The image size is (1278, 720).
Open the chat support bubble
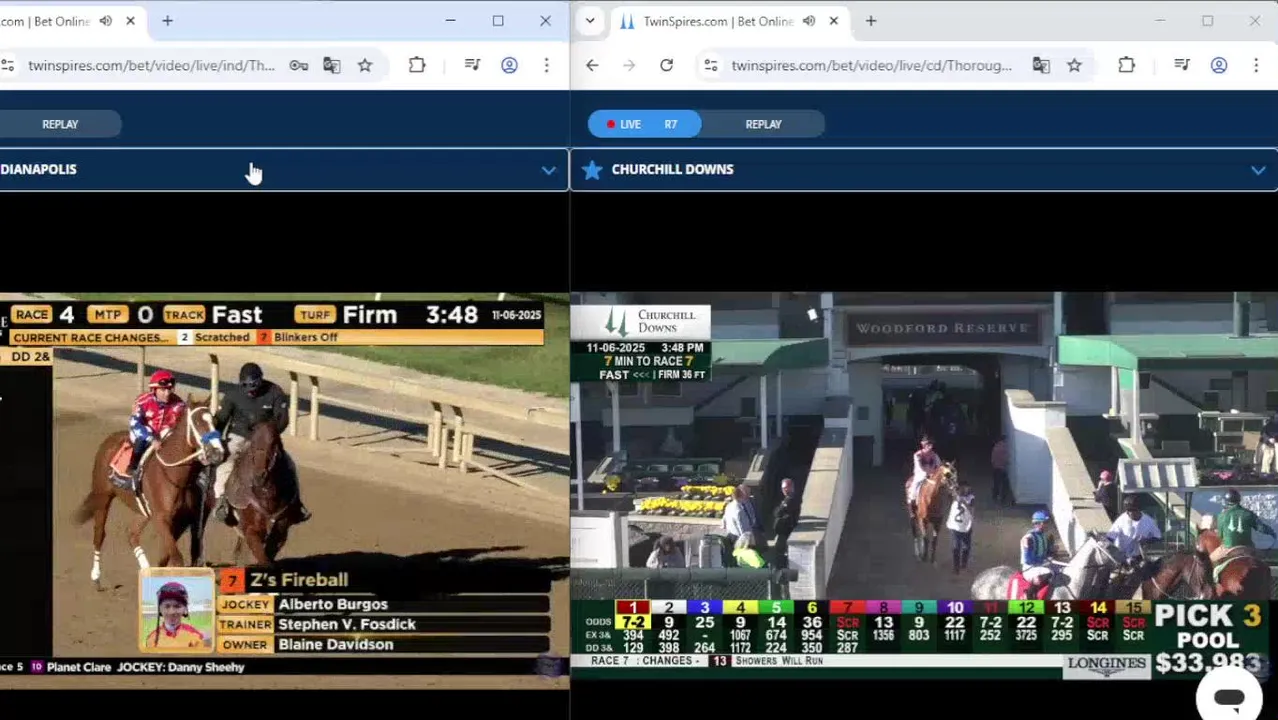tap(1229, 697)
